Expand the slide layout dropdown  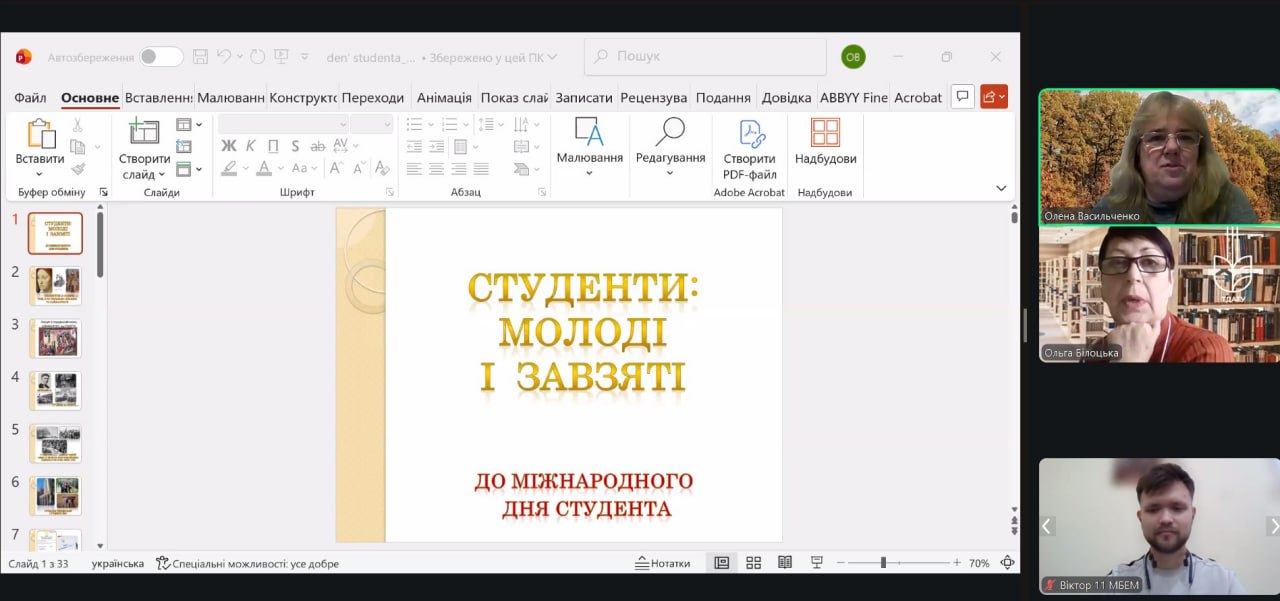click(x=189, y=125)
